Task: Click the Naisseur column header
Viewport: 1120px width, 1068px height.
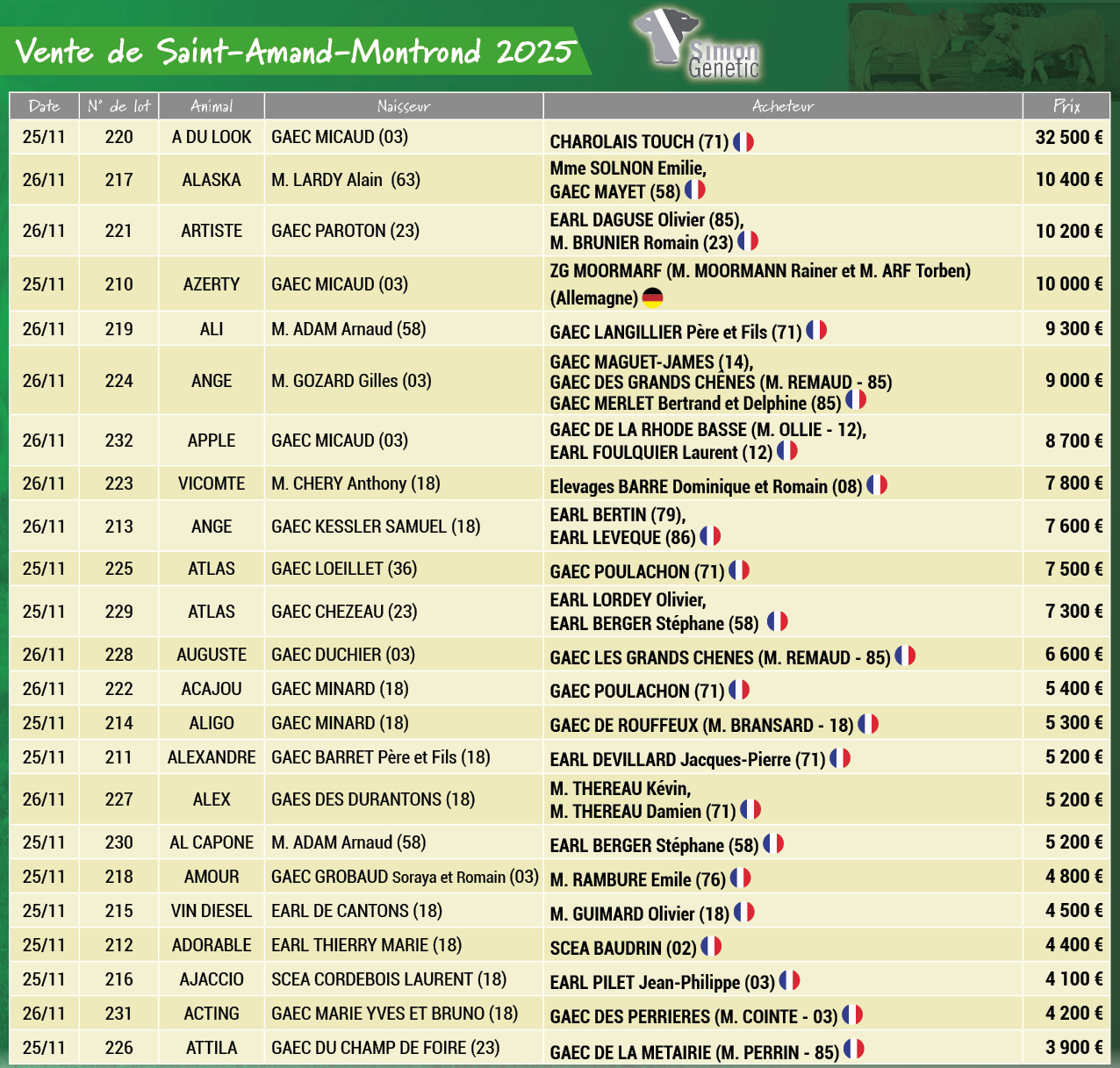Action: pos(404,106)
